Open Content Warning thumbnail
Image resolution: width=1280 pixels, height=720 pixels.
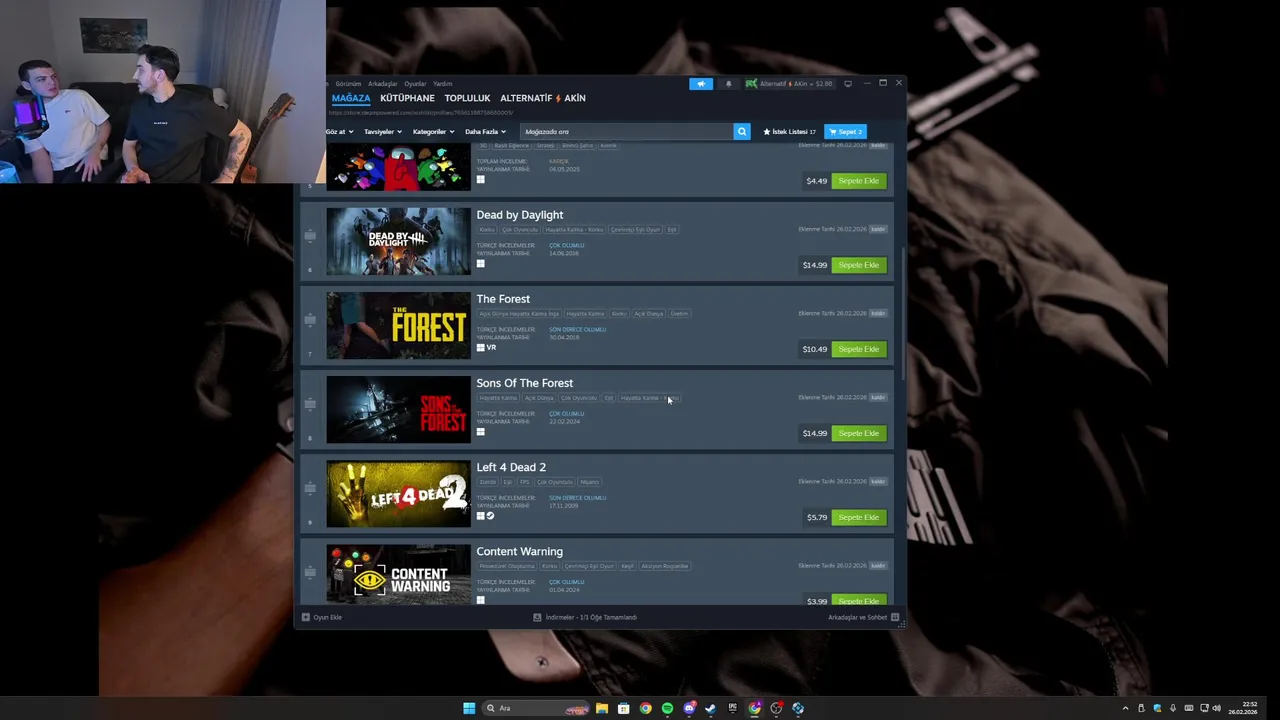click(398, 574)
